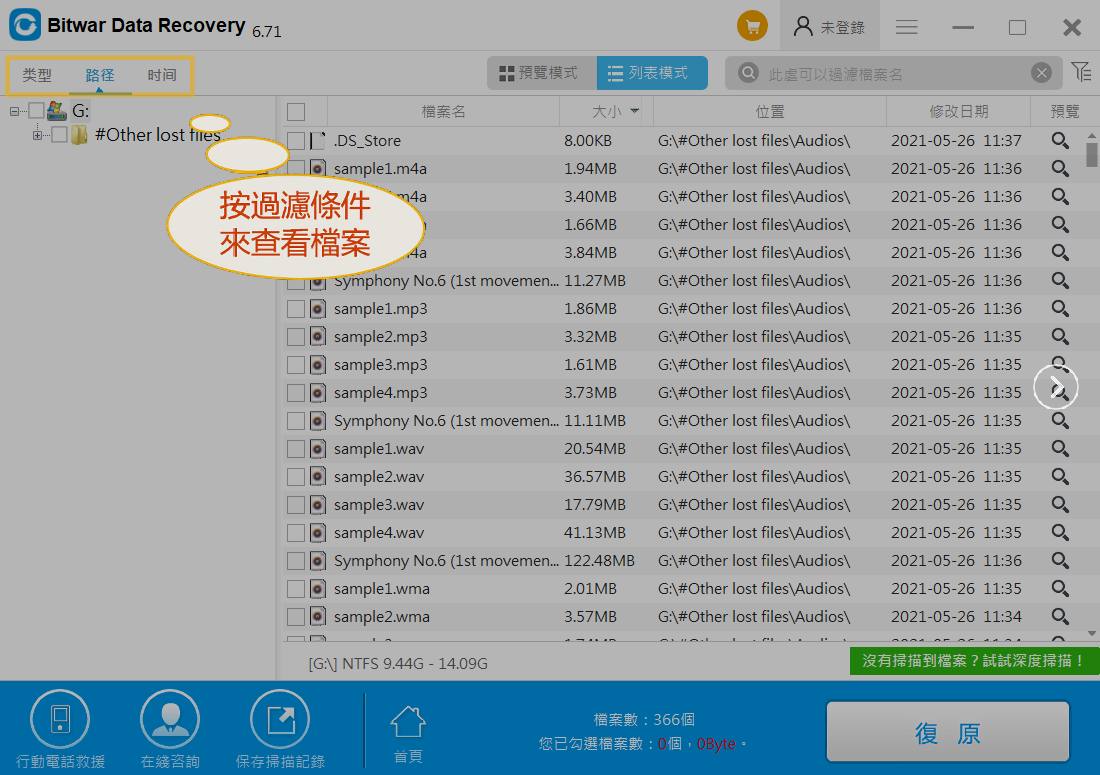Open the hamburger menu icon
This screenshot has height=775, width=1100.
(x=907, y=27)
